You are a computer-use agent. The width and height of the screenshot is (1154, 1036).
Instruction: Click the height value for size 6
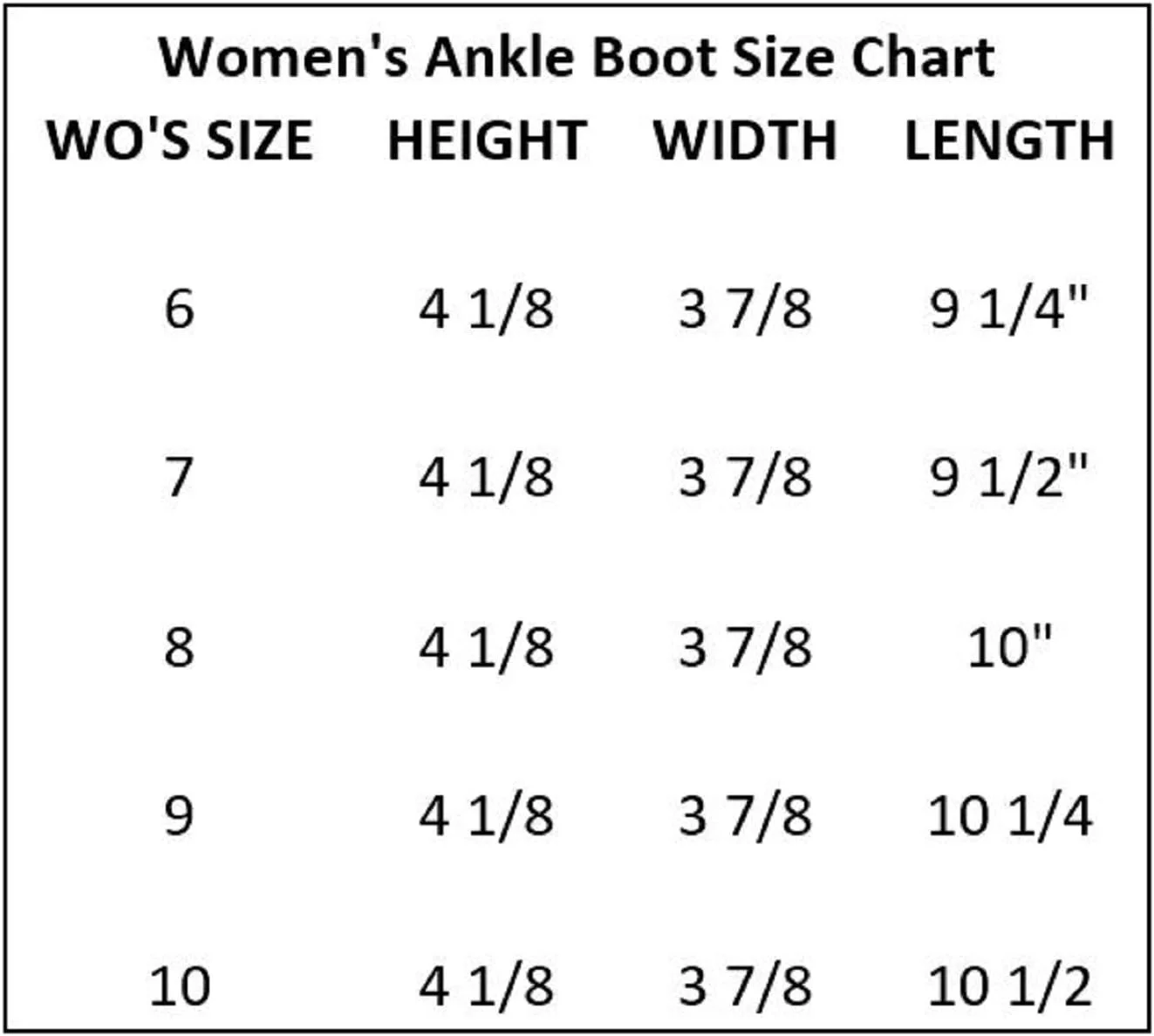click(x=486, y=309)
